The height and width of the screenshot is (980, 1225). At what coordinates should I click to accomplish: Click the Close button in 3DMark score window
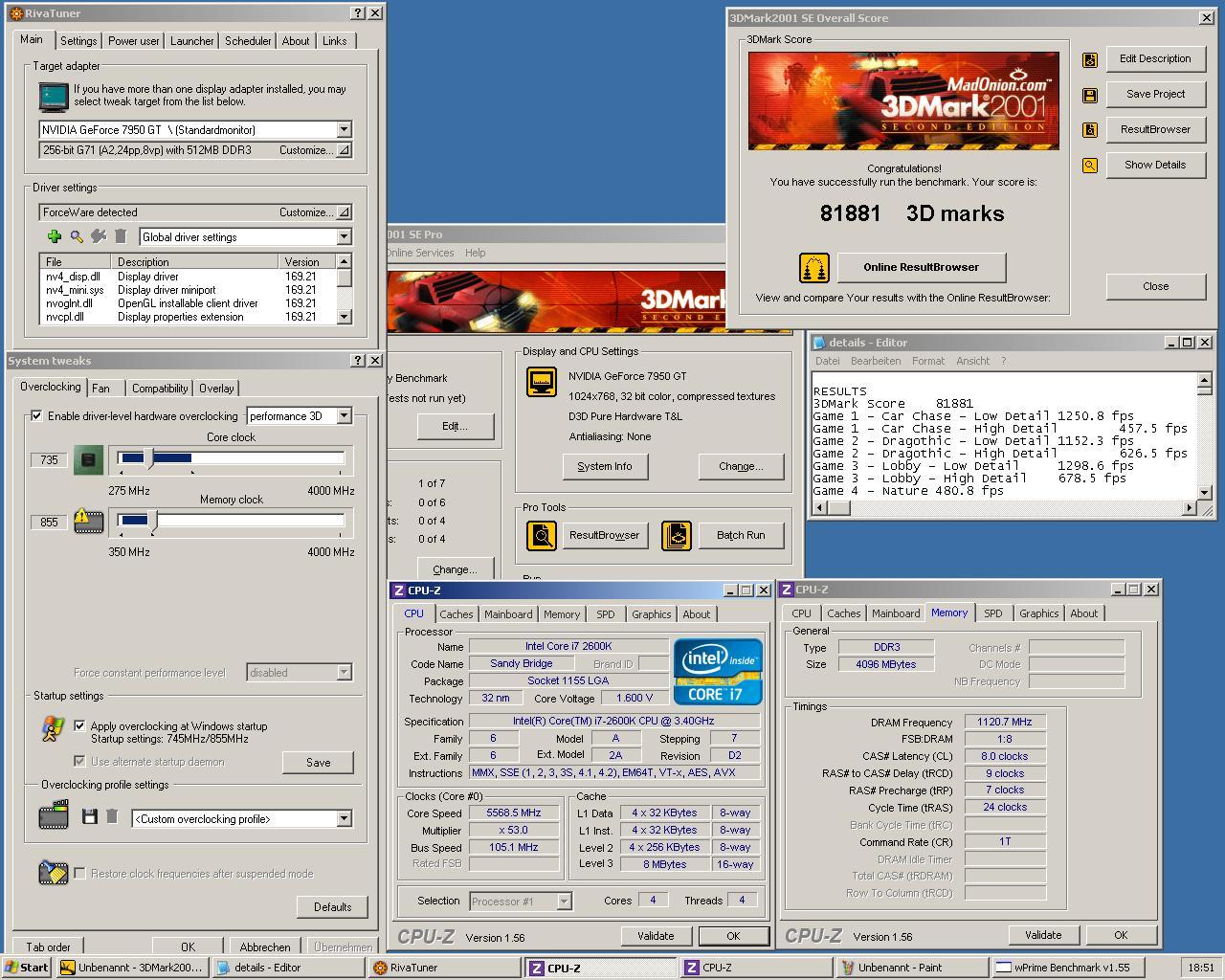(x=1155, y=286)
